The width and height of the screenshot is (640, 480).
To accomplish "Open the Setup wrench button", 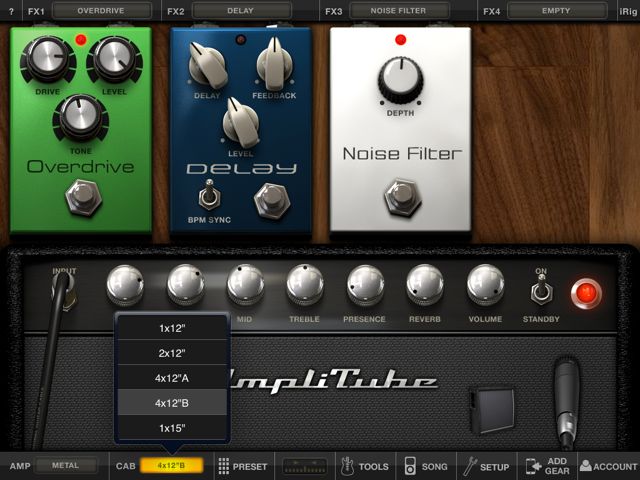I will point(487,466).
